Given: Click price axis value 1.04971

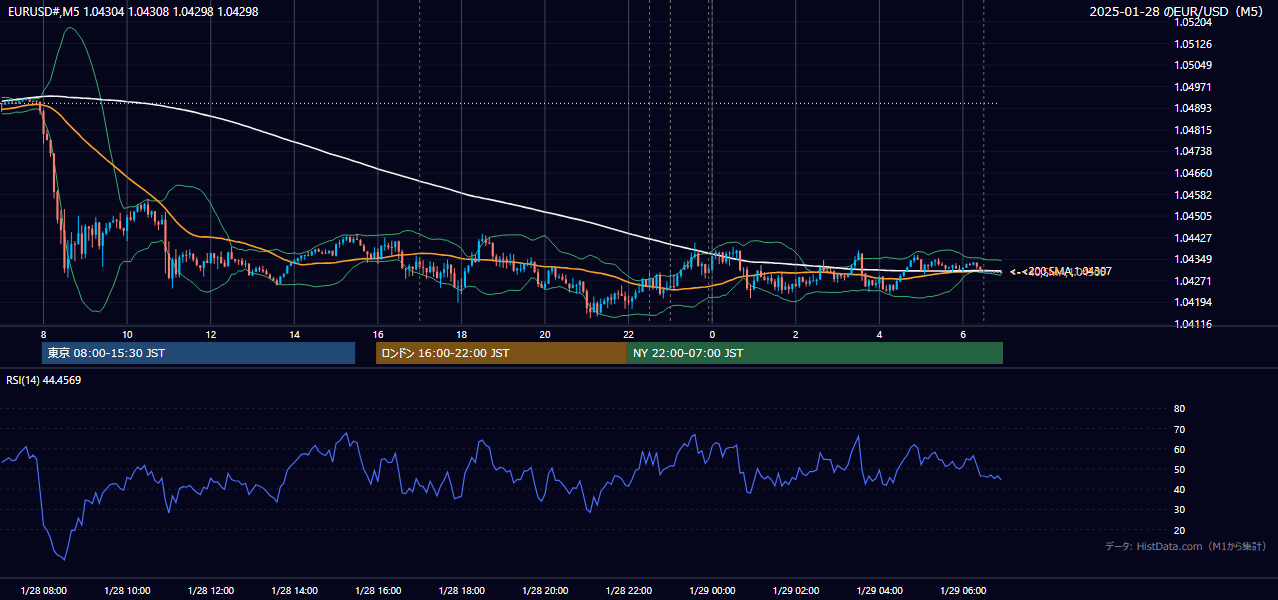Looking at the screenshot, I should (x=1193, y=87).
